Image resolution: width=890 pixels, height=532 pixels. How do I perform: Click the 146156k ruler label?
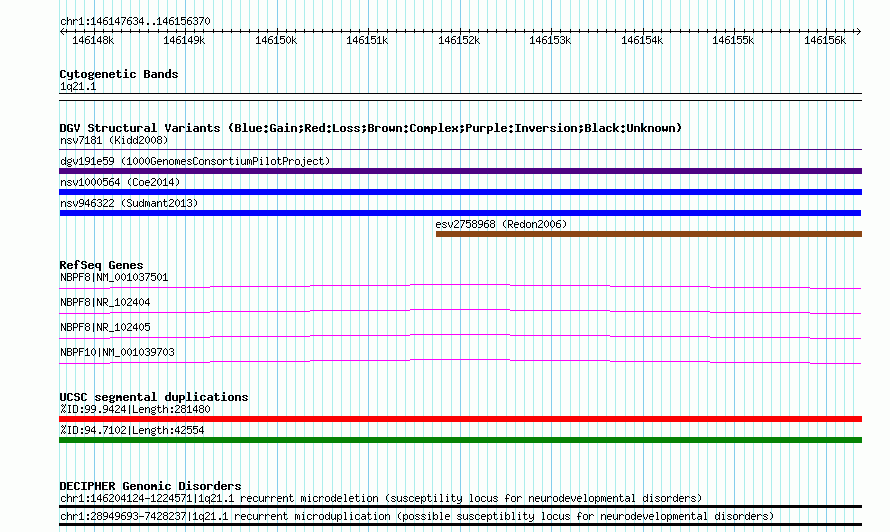(x=825, y=40)
